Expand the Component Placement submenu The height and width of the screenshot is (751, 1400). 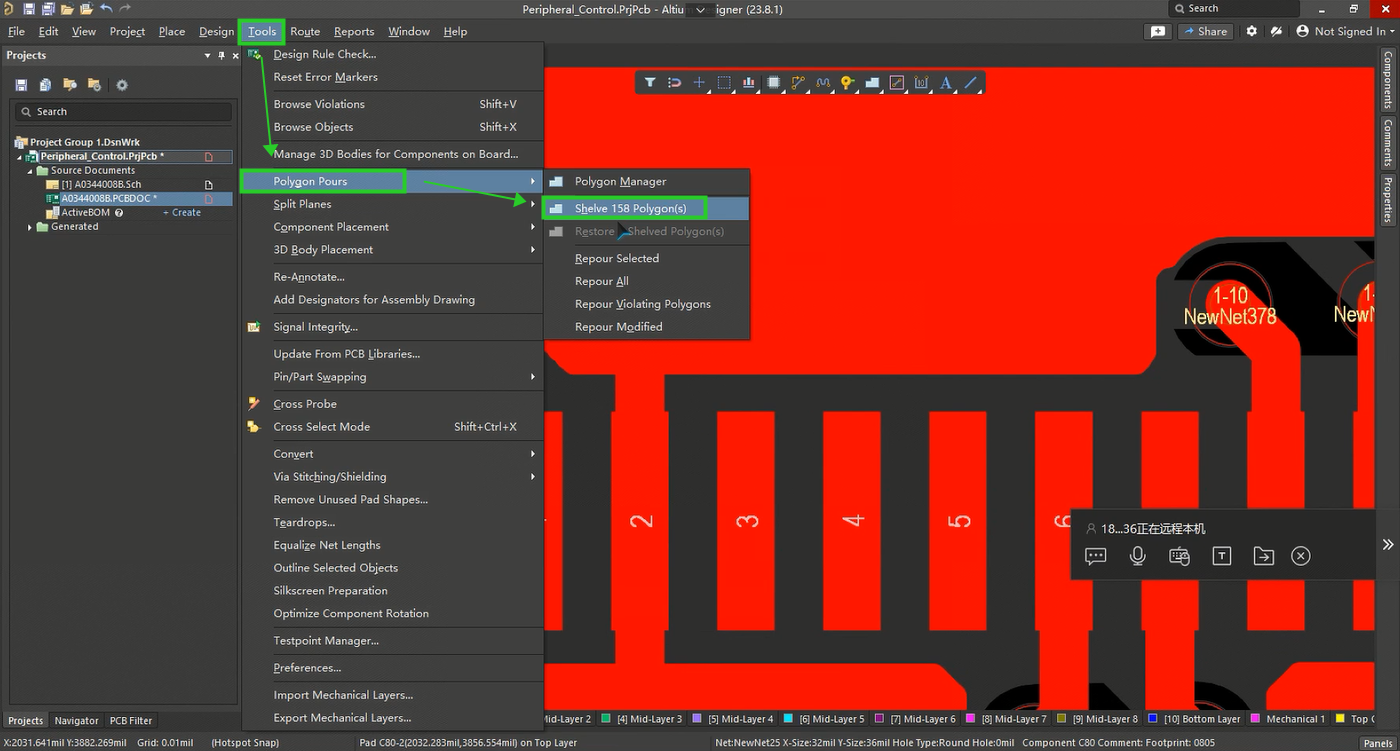331,227
